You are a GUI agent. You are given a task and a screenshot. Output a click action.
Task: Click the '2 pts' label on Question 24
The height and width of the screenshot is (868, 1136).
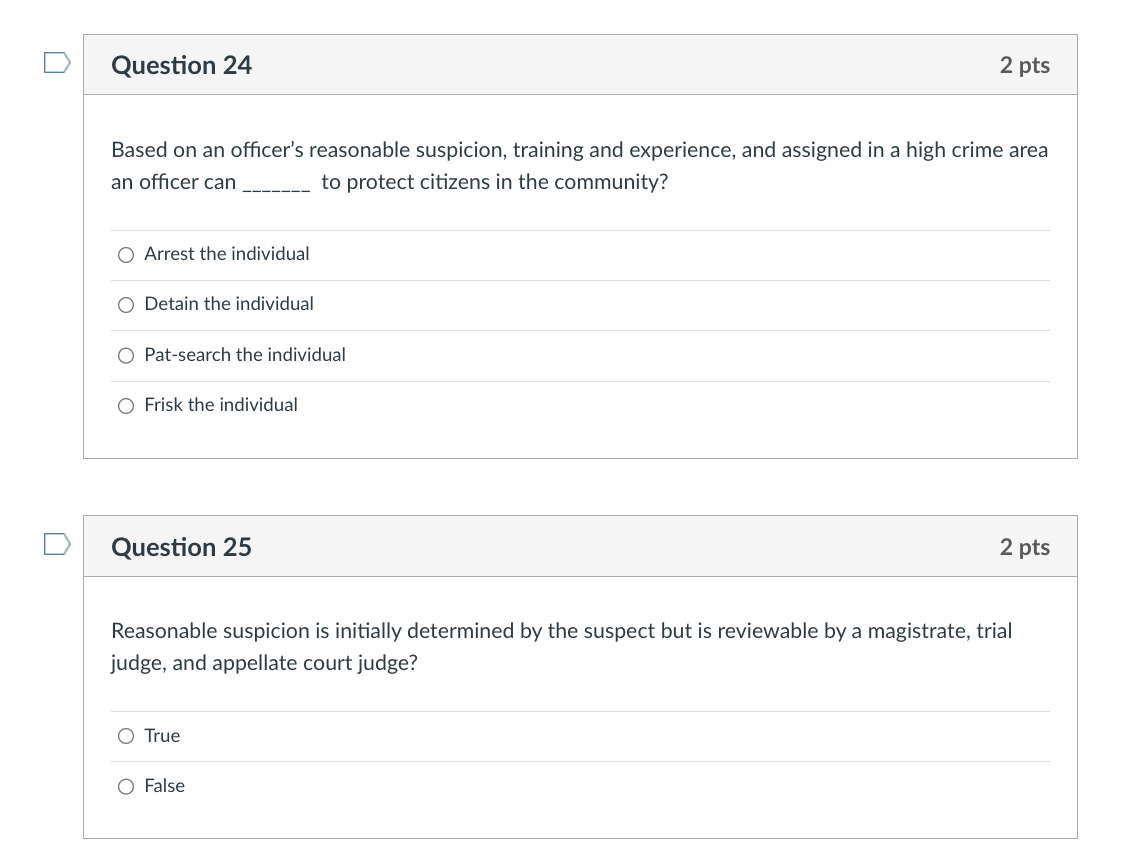(x=1024, y=65)
